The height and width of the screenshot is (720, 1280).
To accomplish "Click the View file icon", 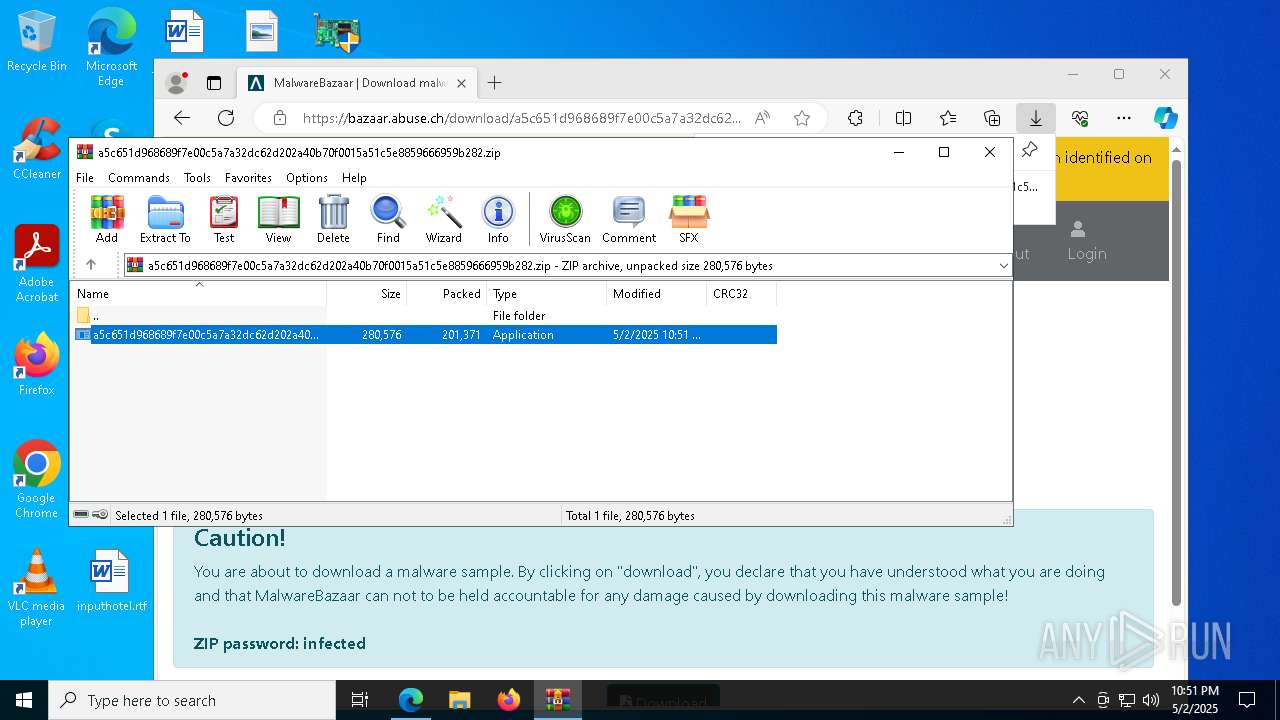I will (278, 219).
